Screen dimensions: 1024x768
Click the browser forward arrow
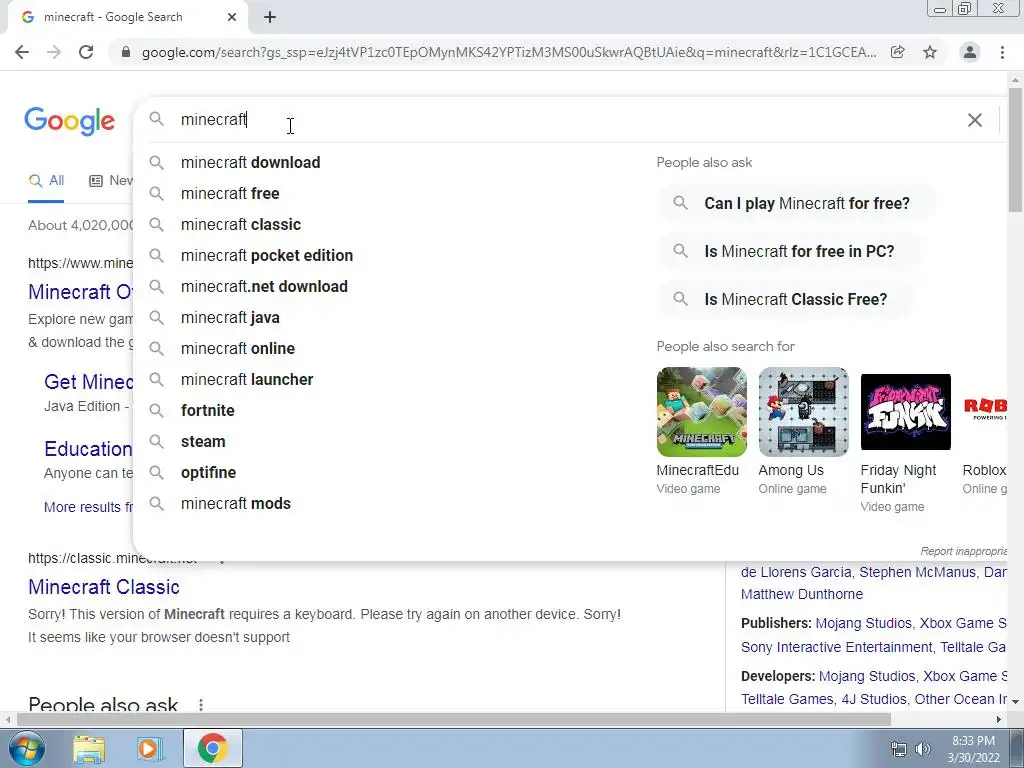[x=54, y=52]
